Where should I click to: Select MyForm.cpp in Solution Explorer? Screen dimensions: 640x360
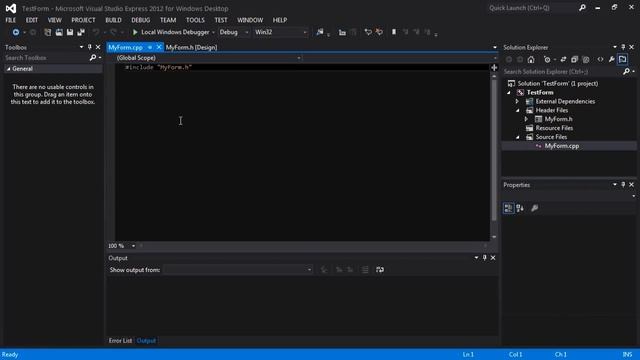(x=562, y=146)
